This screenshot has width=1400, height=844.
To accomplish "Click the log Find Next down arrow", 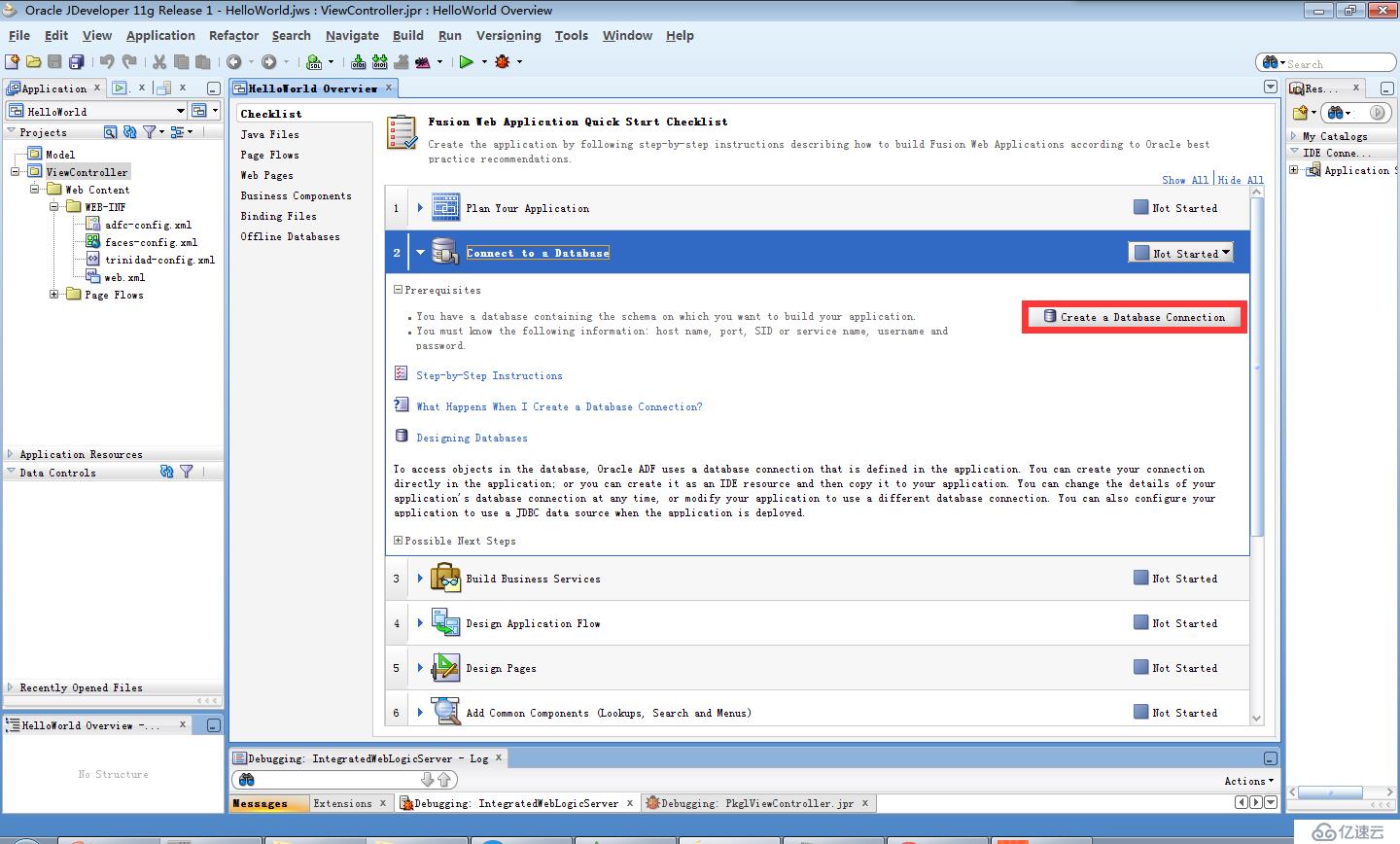I will [x=428, y=780].
